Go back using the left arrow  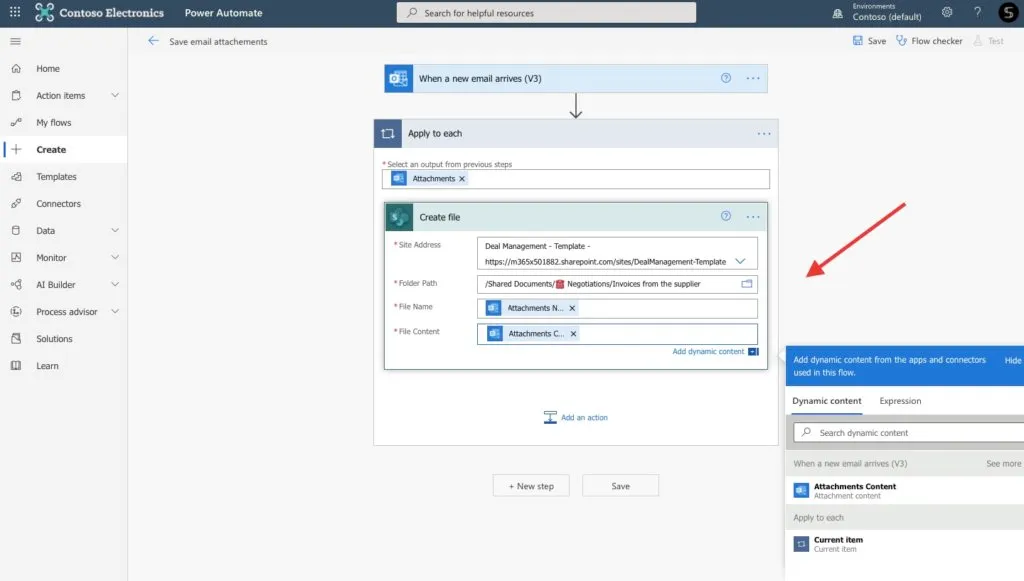point(153,40)
